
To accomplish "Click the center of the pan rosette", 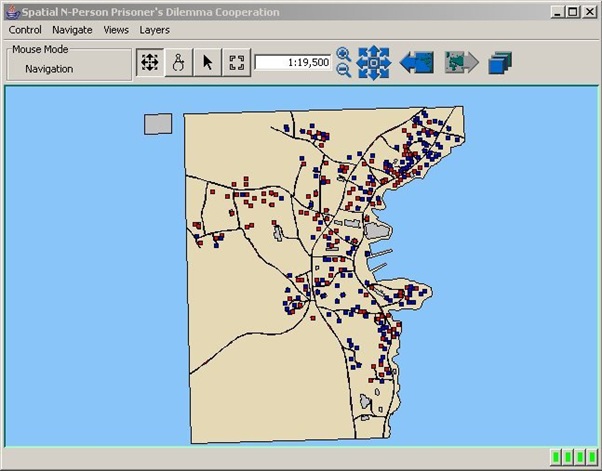I will (x=374, y=63).
